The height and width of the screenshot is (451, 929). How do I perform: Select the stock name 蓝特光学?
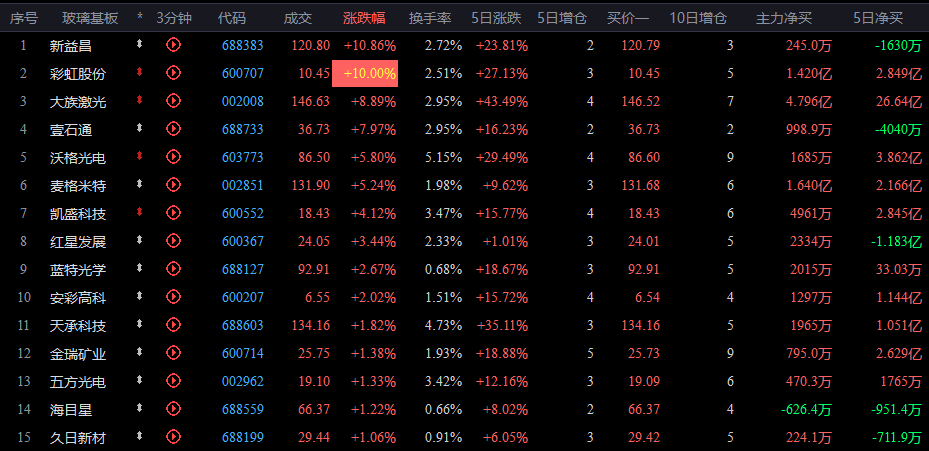78,270
